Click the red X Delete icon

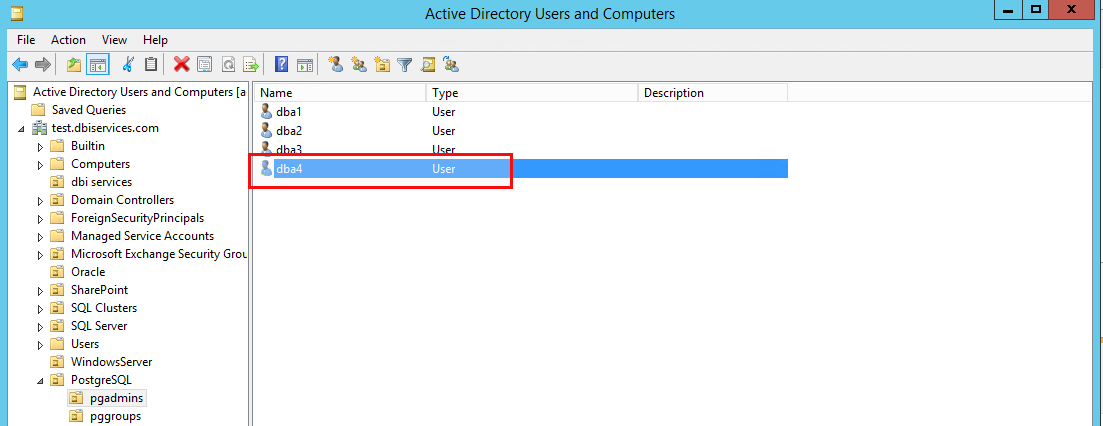[x=182, y=65]
